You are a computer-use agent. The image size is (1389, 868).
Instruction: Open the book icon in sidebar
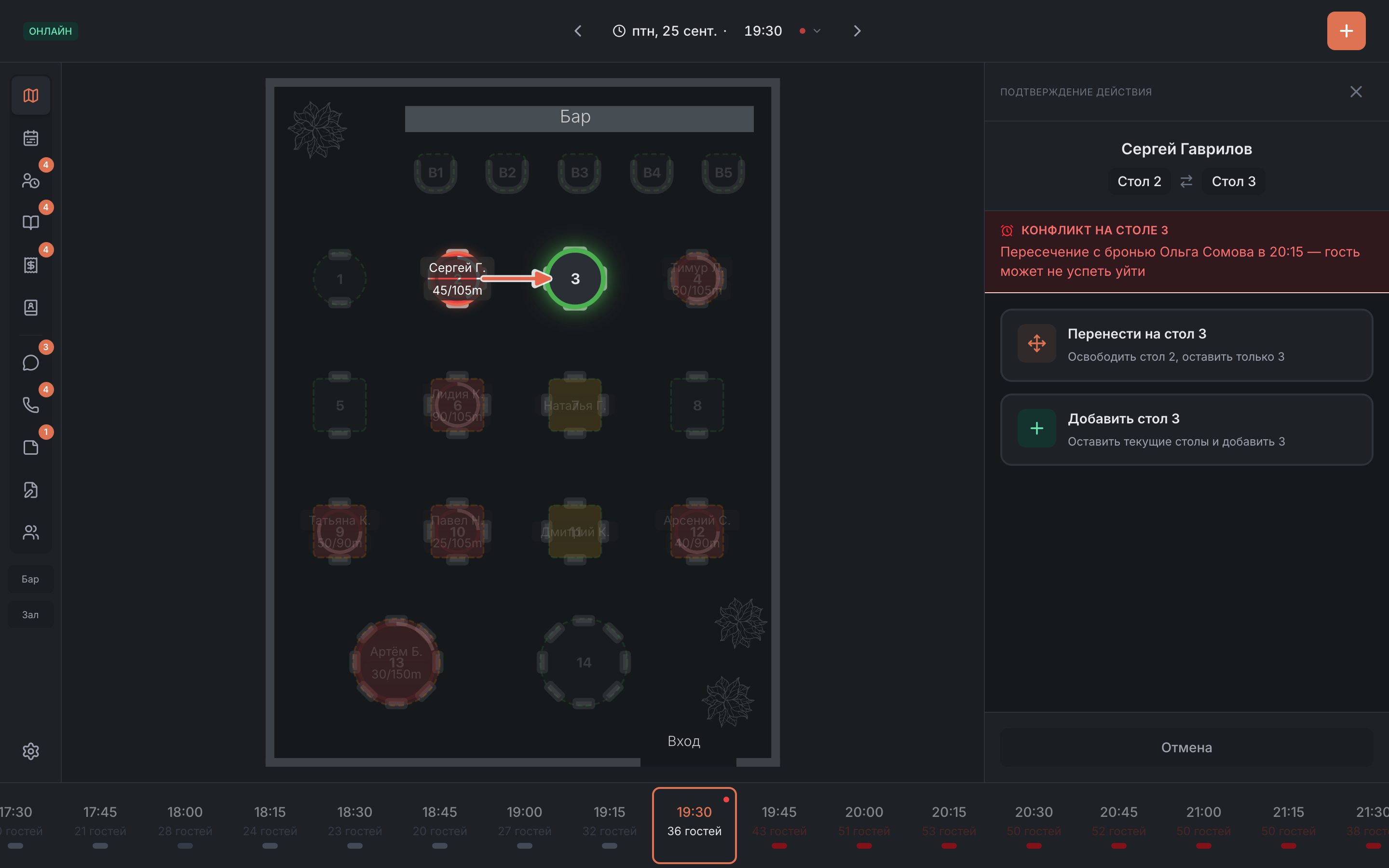click(30, 223)
